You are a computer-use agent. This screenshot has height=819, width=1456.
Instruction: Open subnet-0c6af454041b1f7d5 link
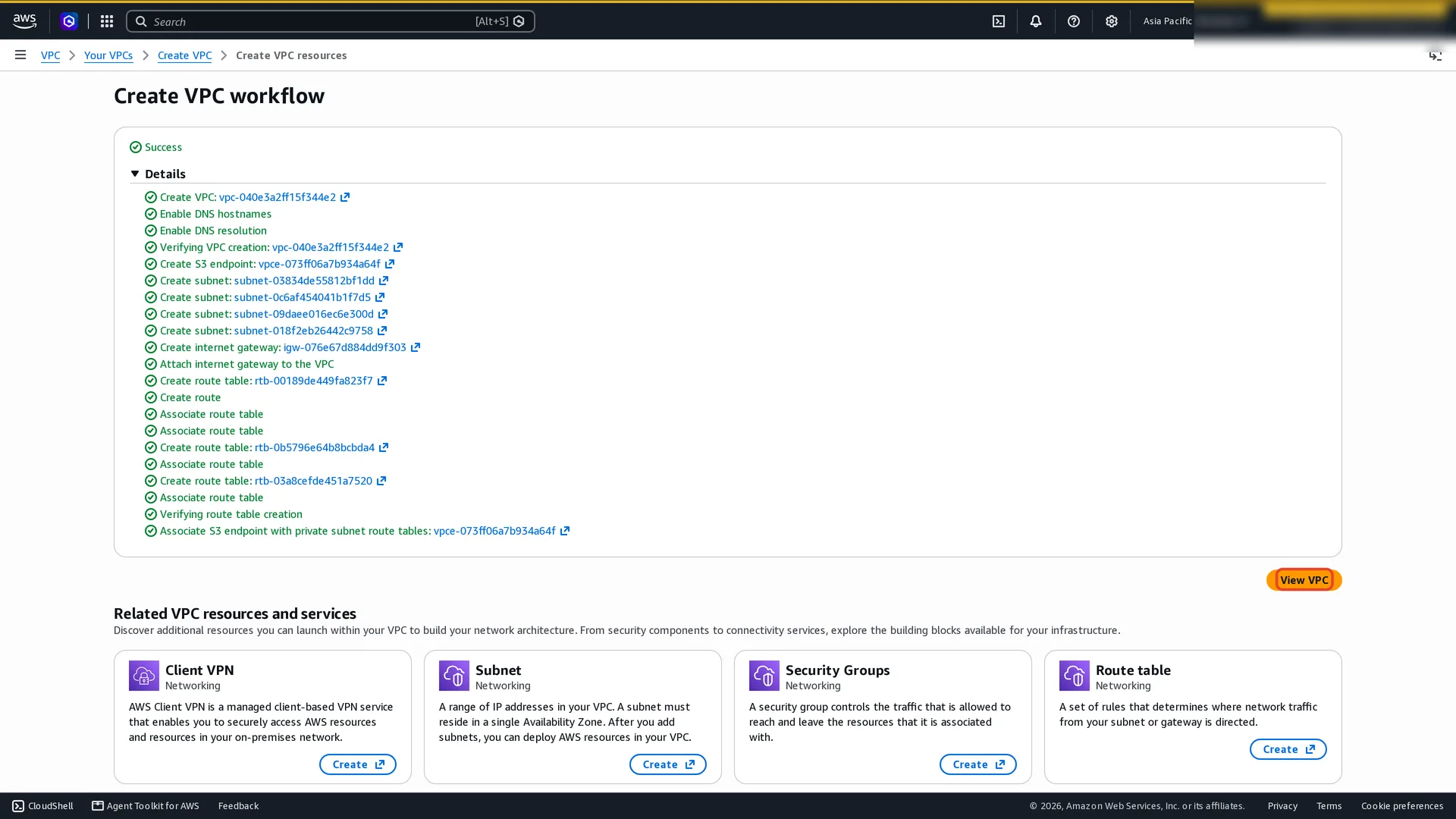(x=303, y=297)
